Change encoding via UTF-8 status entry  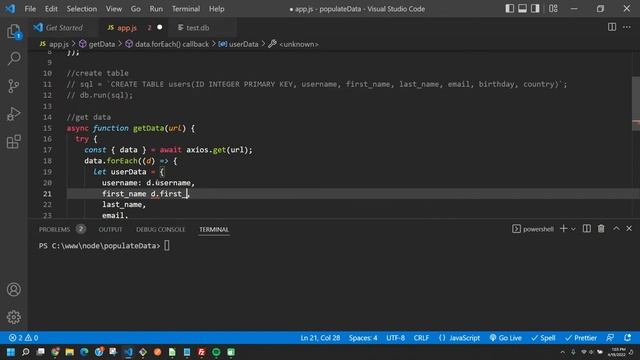pyautogui.click(x=396, y=338)
